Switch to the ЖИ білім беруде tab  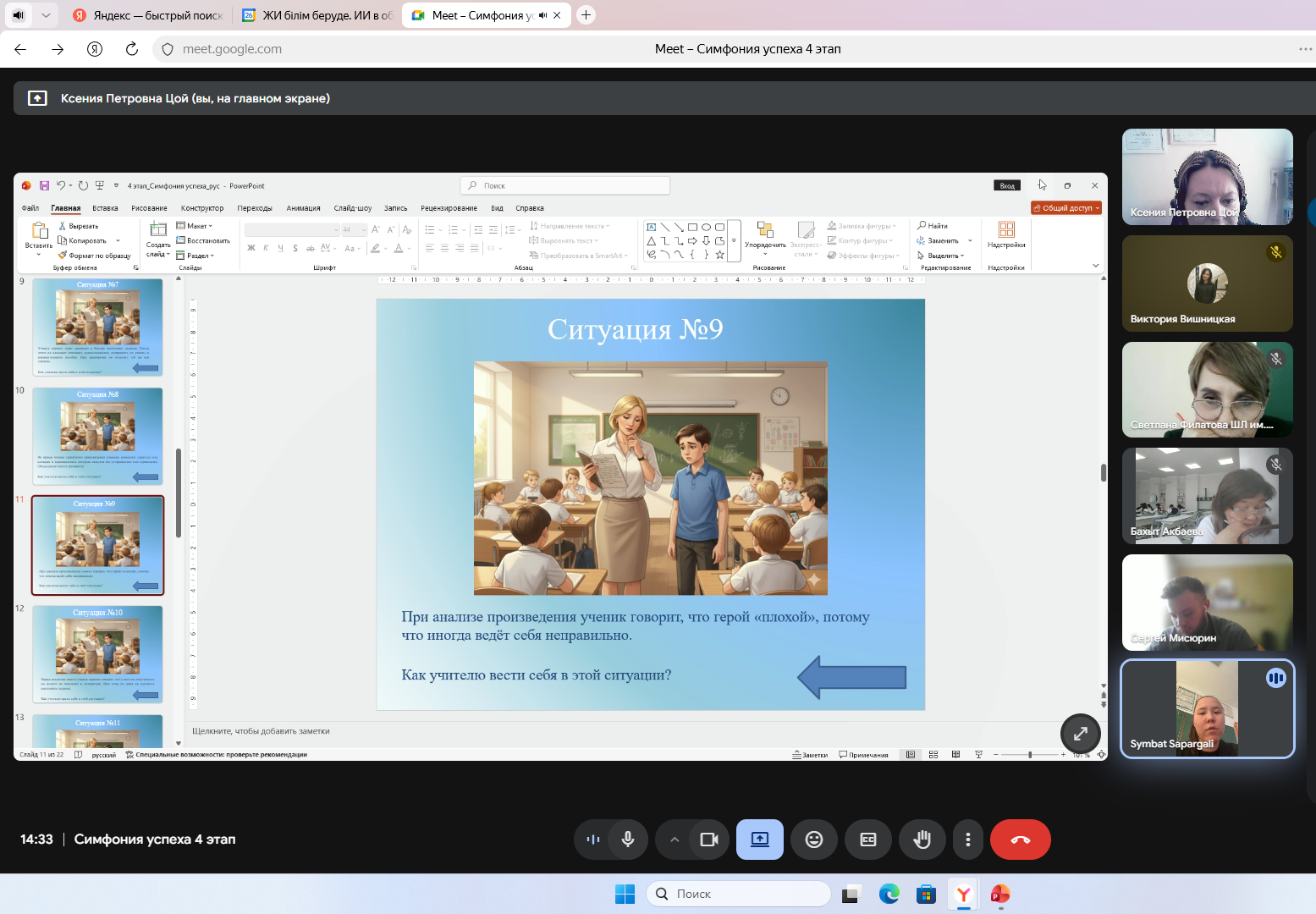click(317, 15)
